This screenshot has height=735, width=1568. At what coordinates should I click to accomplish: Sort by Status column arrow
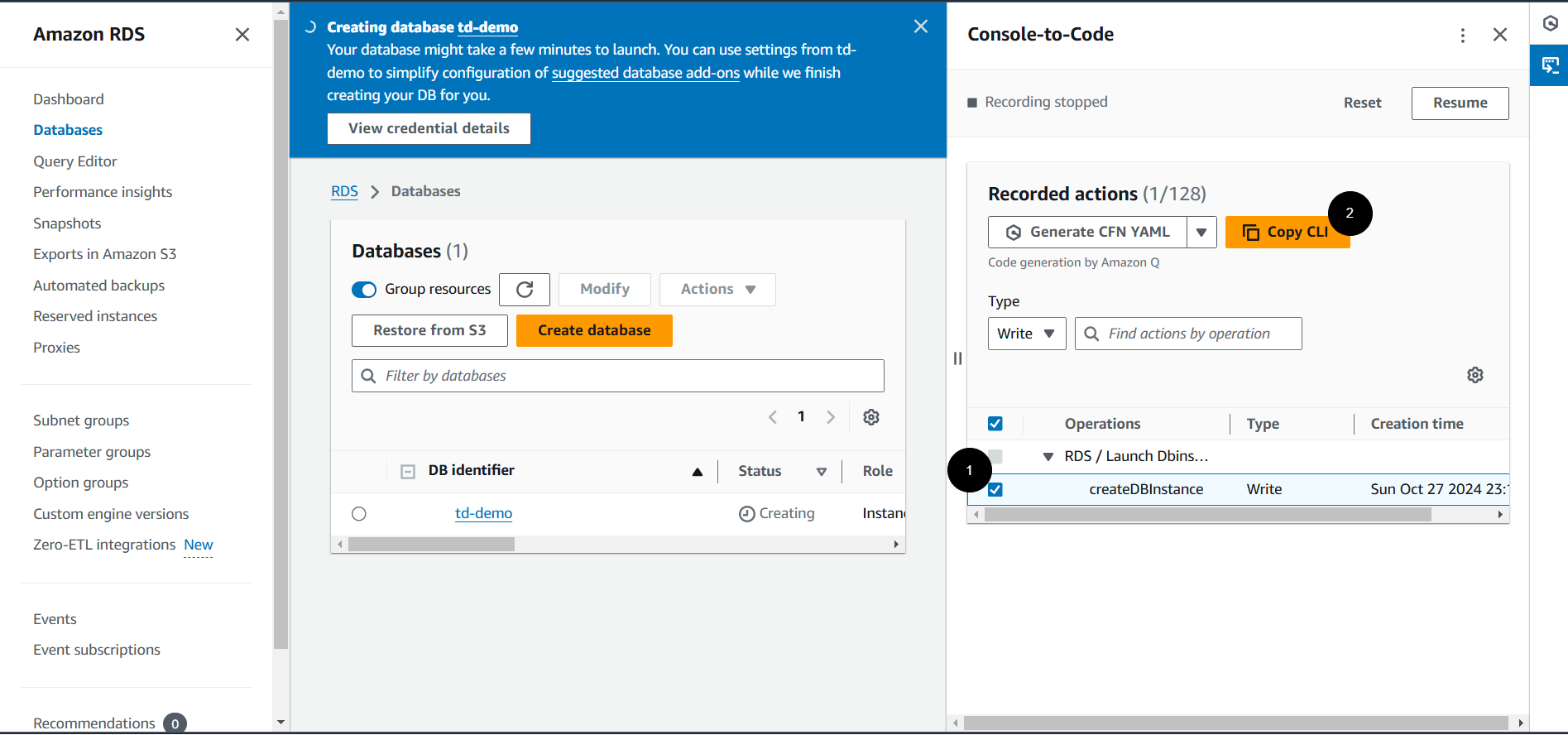(x=822, y=472)
